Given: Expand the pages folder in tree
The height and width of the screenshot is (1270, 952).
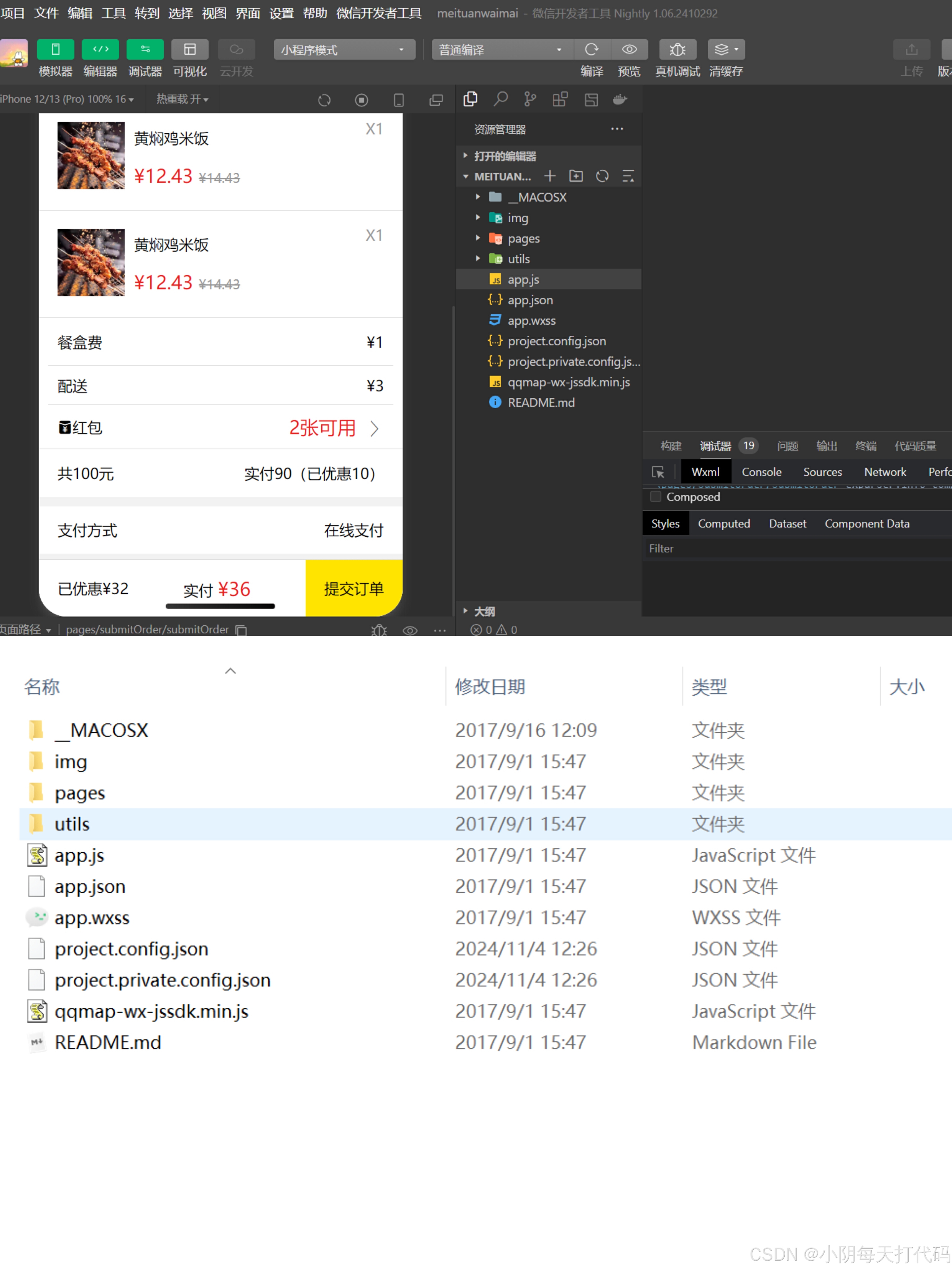Looking at the screenshot, I should (523, 238).
